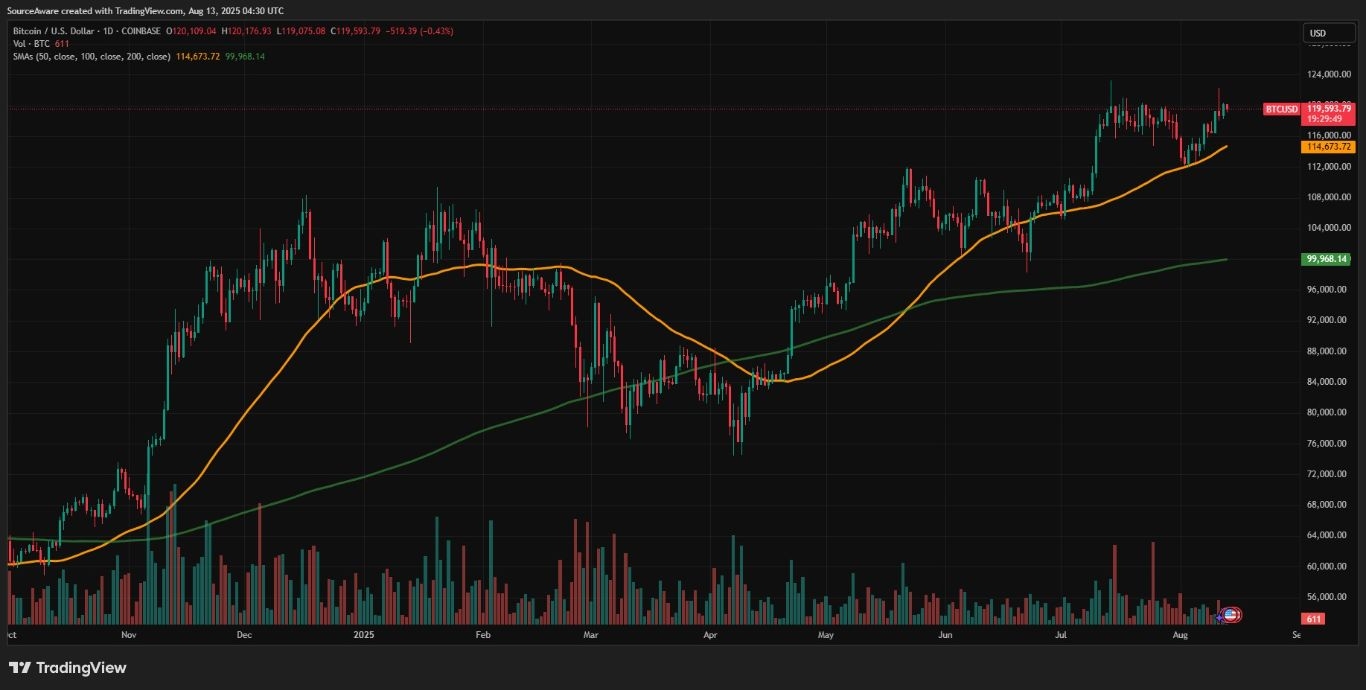1366x690 pixels.
Task: Click the 104,000.00 price axis label
Action: [1328, 228]
